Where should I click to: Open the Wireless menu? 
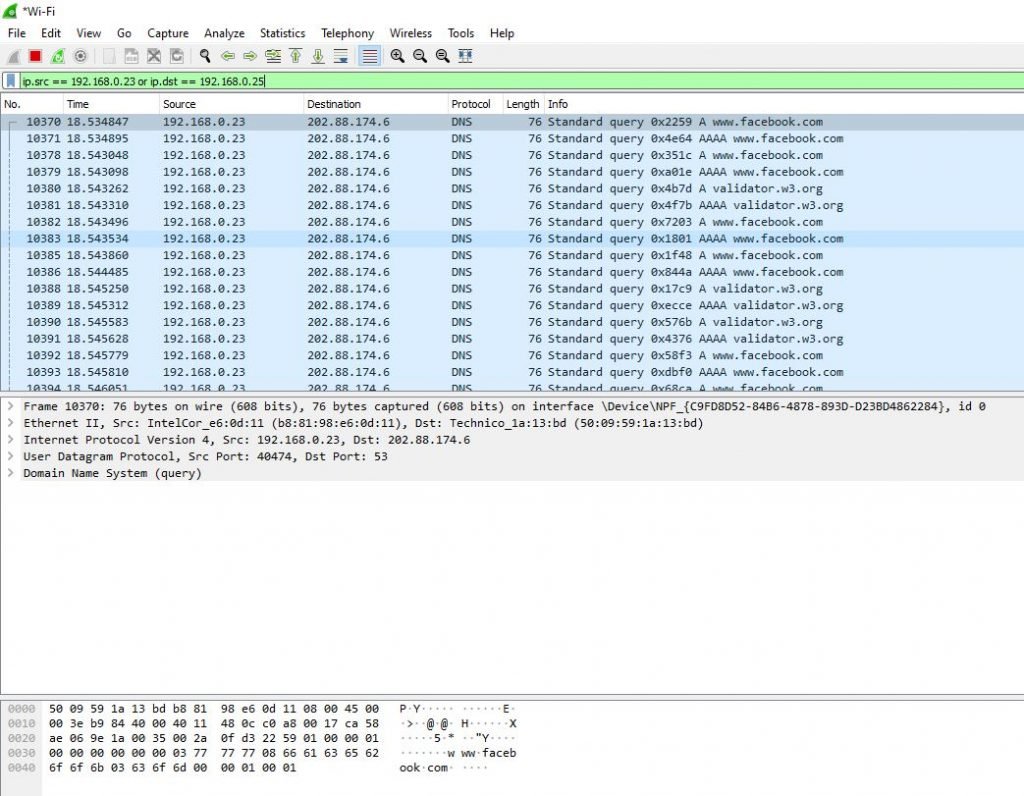411,33
